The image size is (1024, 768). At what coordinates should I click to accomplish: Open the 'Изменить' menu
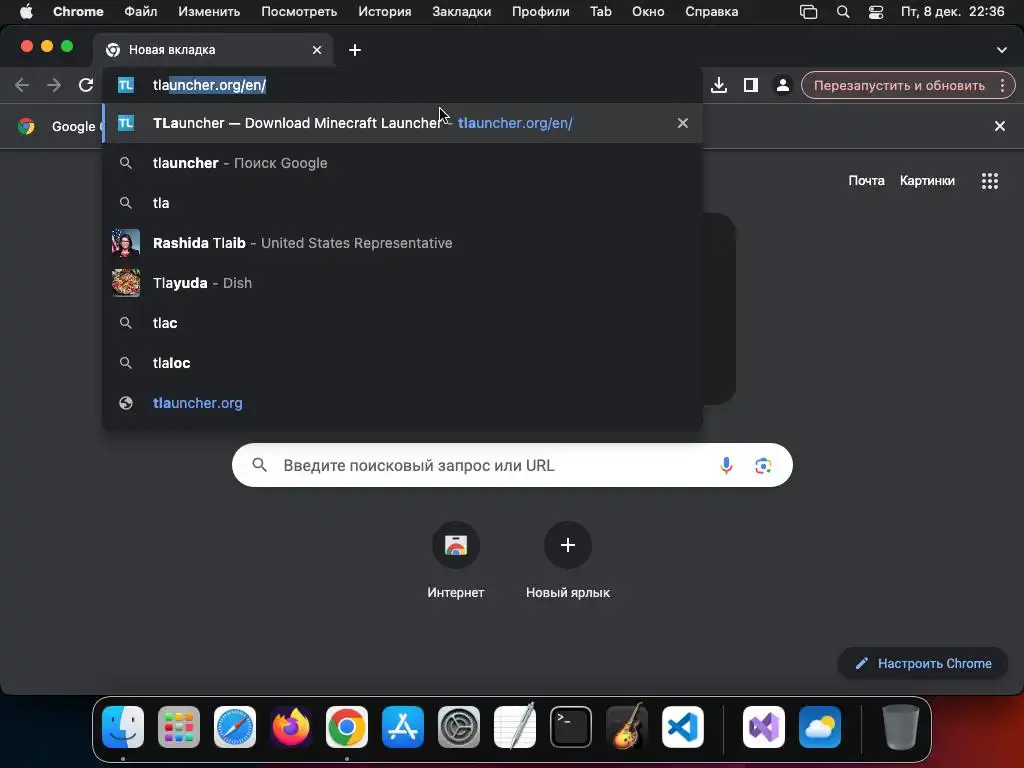pyautogui.click(x=209, y=11)
